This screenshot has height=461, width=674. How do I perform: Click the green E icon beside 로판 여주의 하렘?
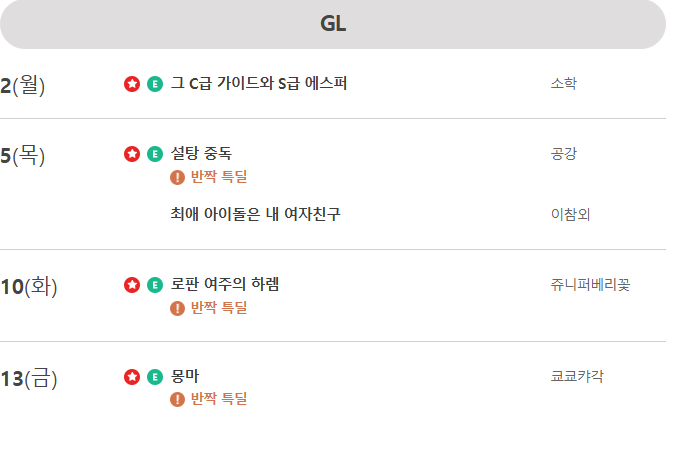[154, 285]
